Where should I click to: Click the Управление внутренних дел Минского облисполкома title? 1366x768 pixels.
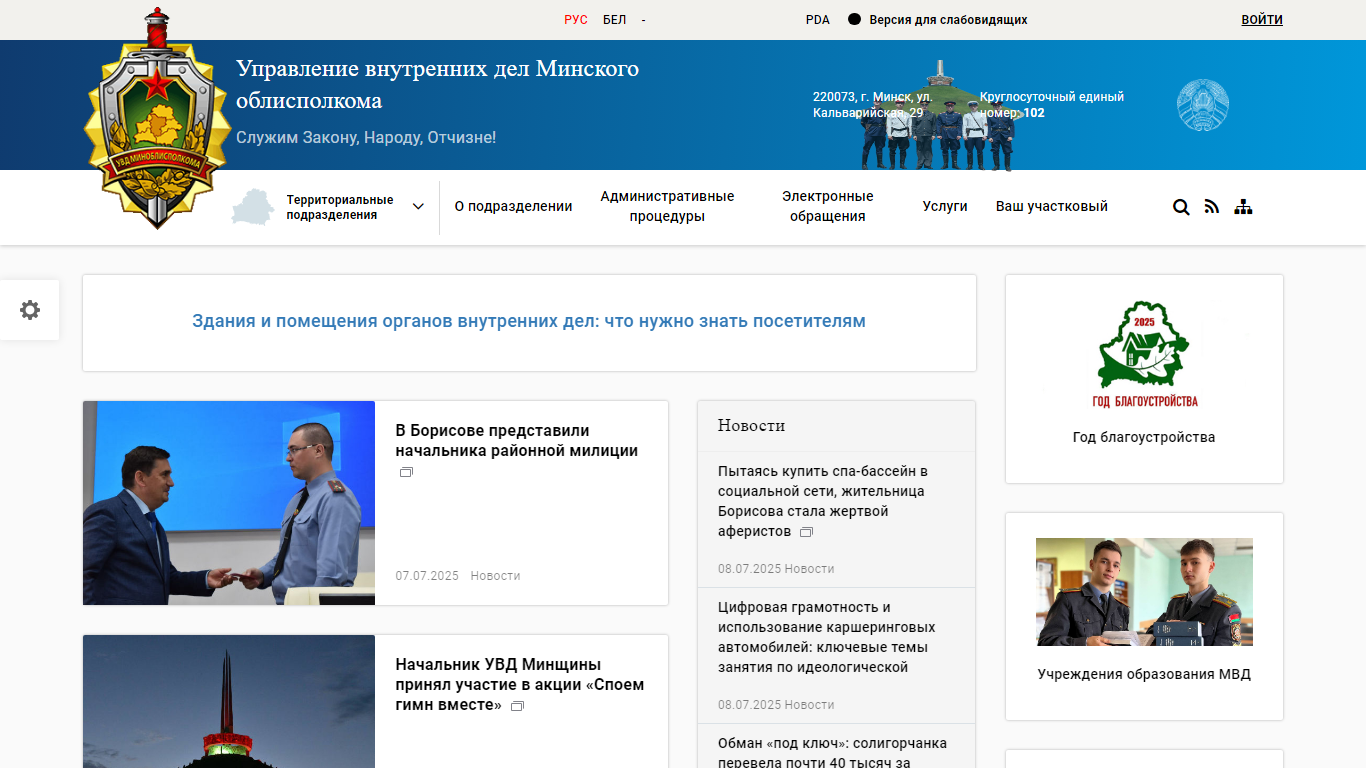(x=437, y=85)
